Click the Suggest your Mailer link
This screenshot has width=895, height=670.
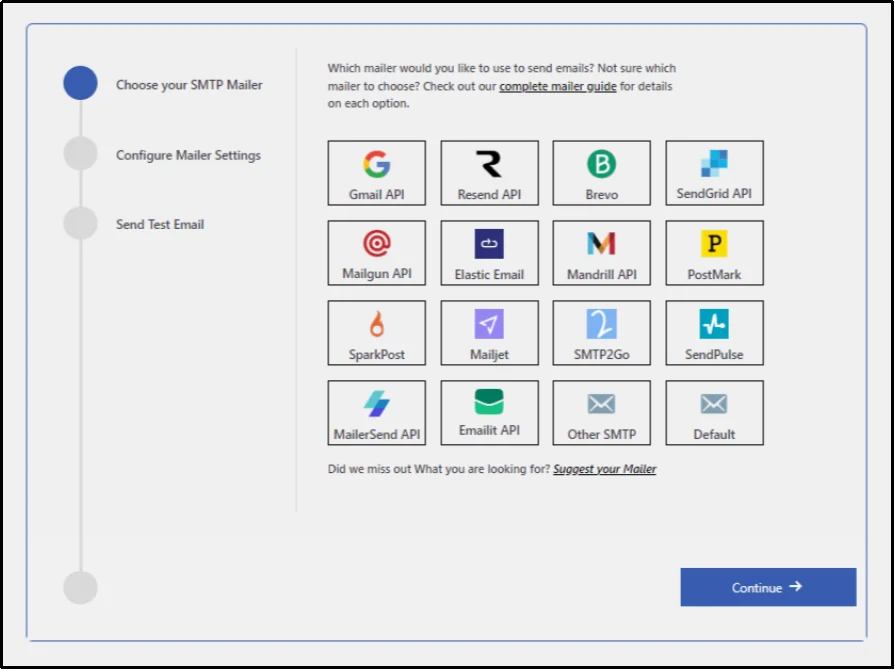[x=604, y=468]
